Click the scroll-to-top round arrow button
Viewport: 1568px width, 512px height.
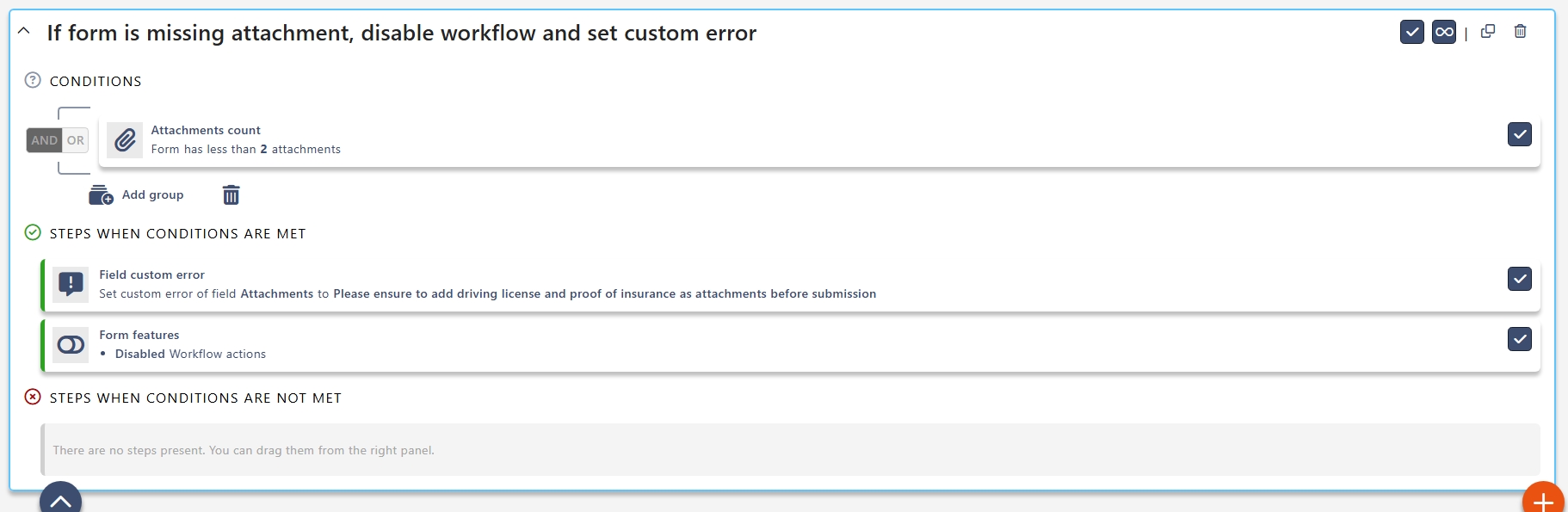point(60,500)
